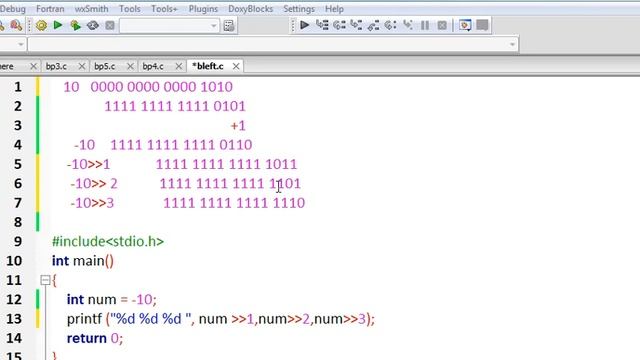The image size is (640, 360).
Task: Close the *bleft.c tab
Action: click(x=236, y=66)
